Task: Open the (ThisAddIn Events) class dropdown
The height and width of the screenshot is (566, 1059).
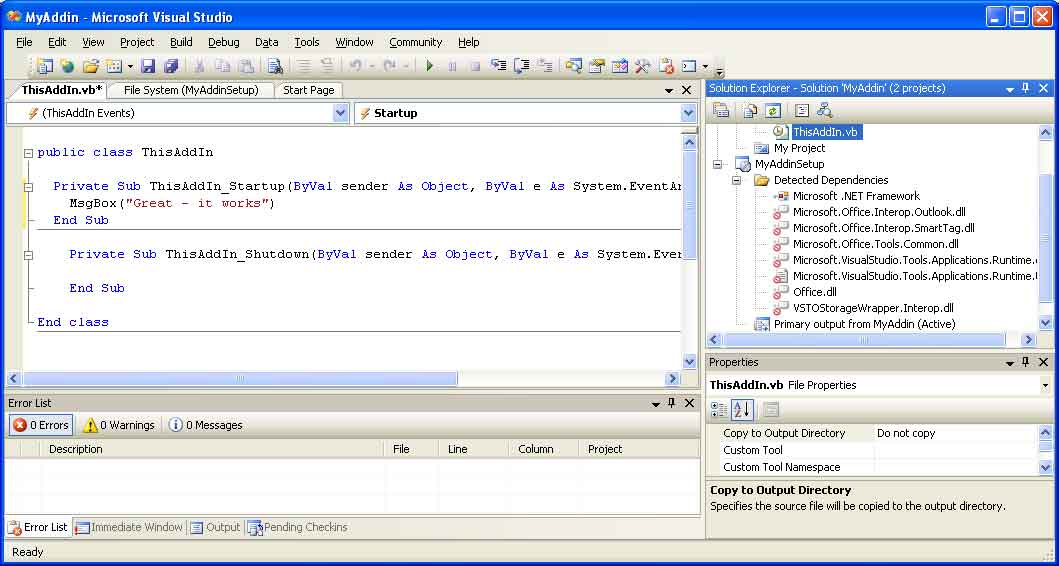Action: pyautogui.click(x=341, y=113)
